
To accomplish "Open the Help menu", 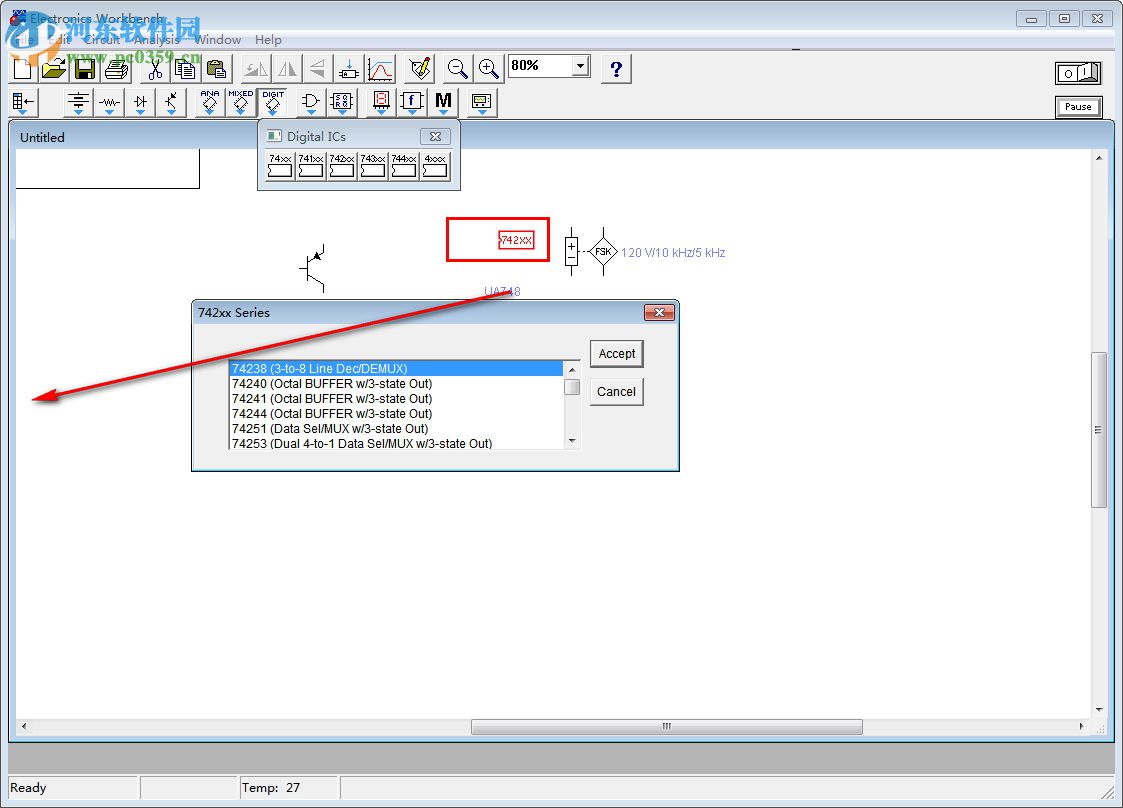I will tap(269, 39).
